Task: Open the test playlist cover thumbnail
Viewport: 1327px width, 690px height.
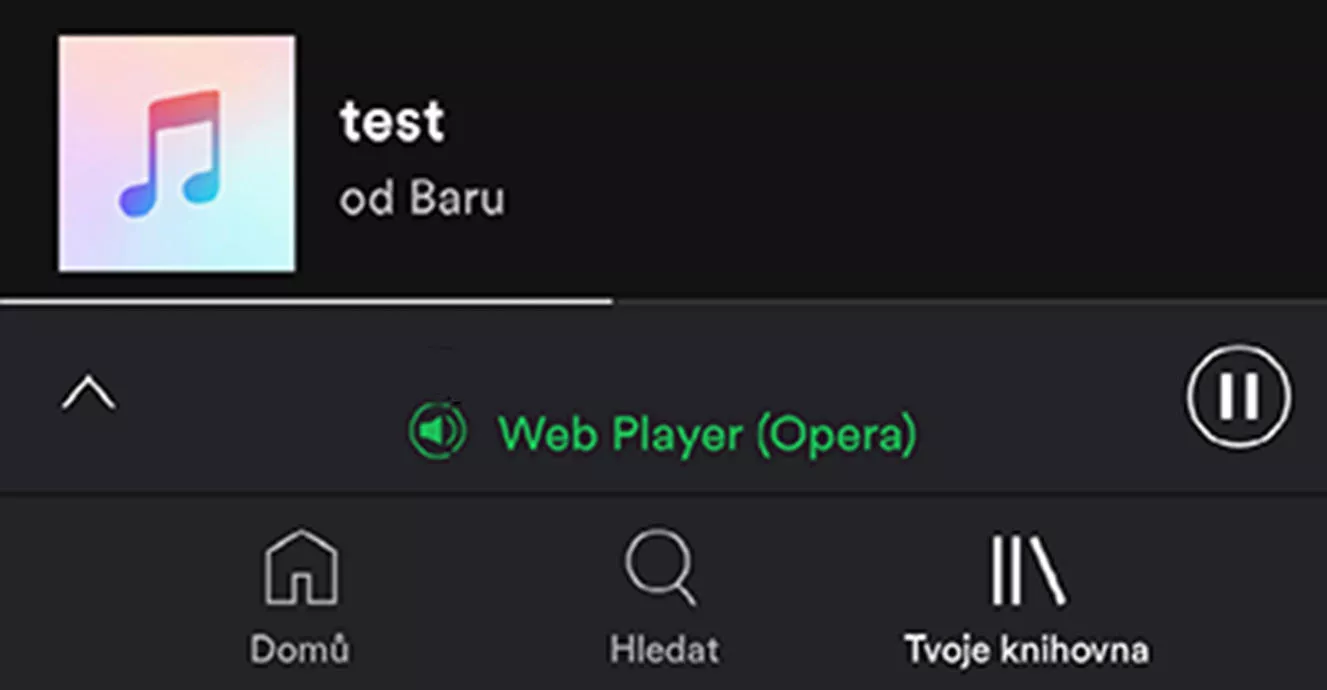Action: coord(177,153)
